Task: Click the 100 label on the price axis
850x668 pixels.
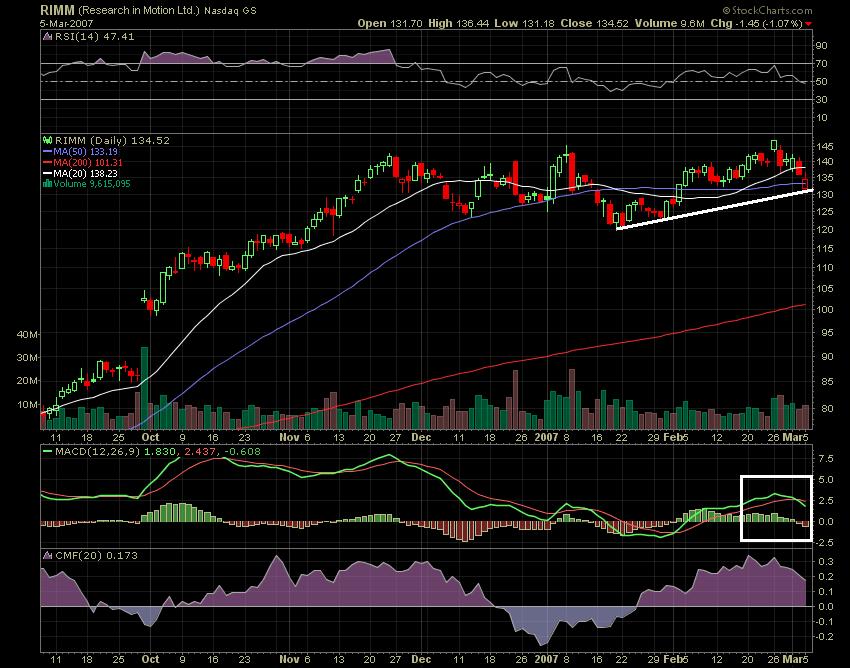Action: [824, 310]
